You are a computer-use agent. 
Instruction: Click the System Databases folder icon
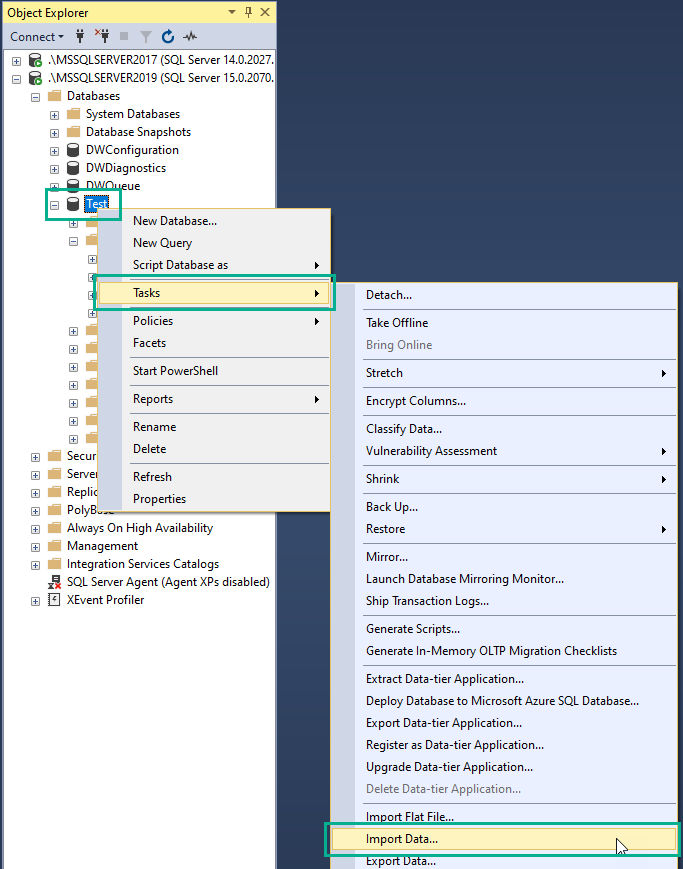pyautogui.click(x=73, y=114)
